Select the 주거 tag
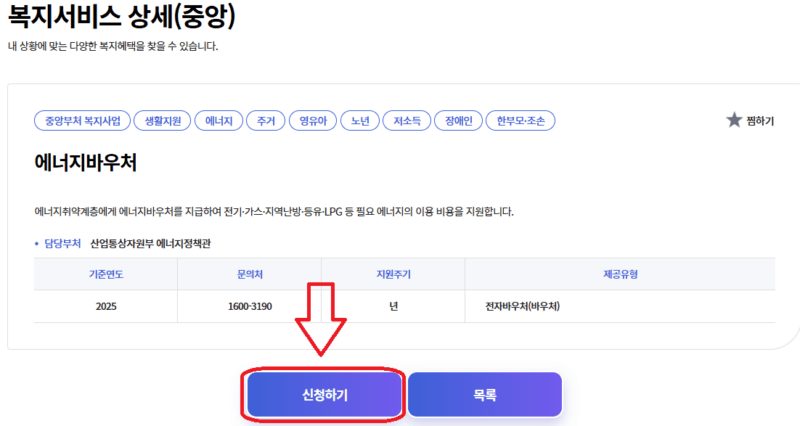Image resolution: width=800 pixels, height=426 pixels. [x=265, y=121]
